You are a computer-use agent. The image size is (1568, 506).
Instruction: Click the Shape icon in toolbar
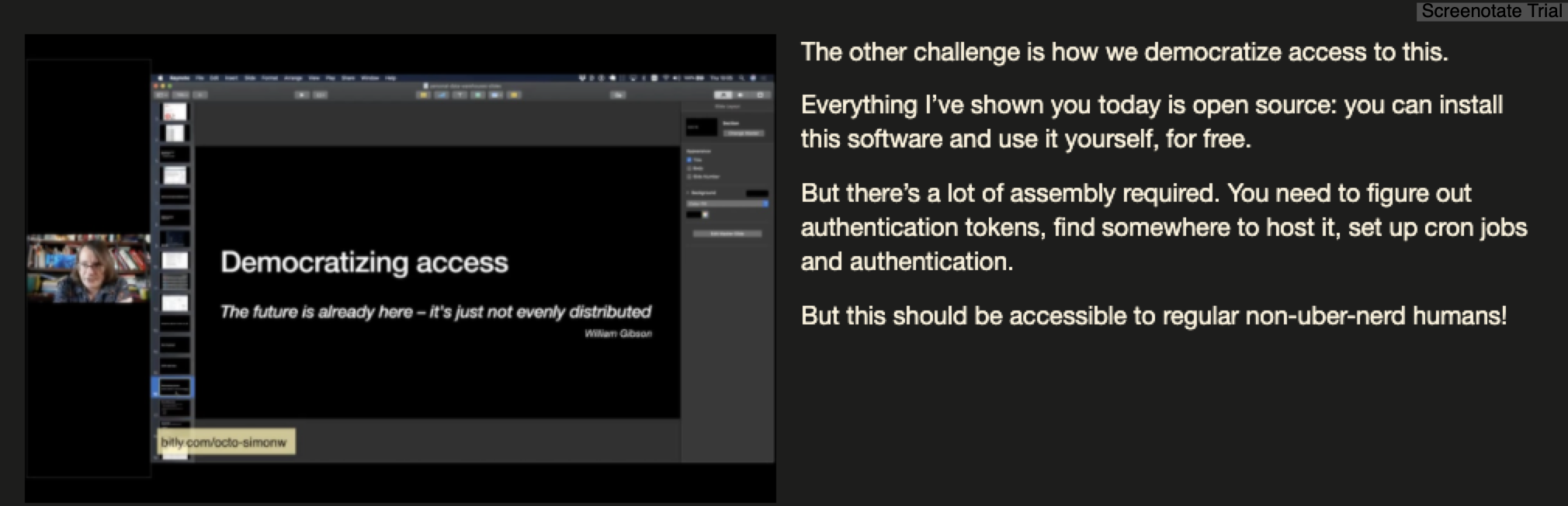click(477, 95)
